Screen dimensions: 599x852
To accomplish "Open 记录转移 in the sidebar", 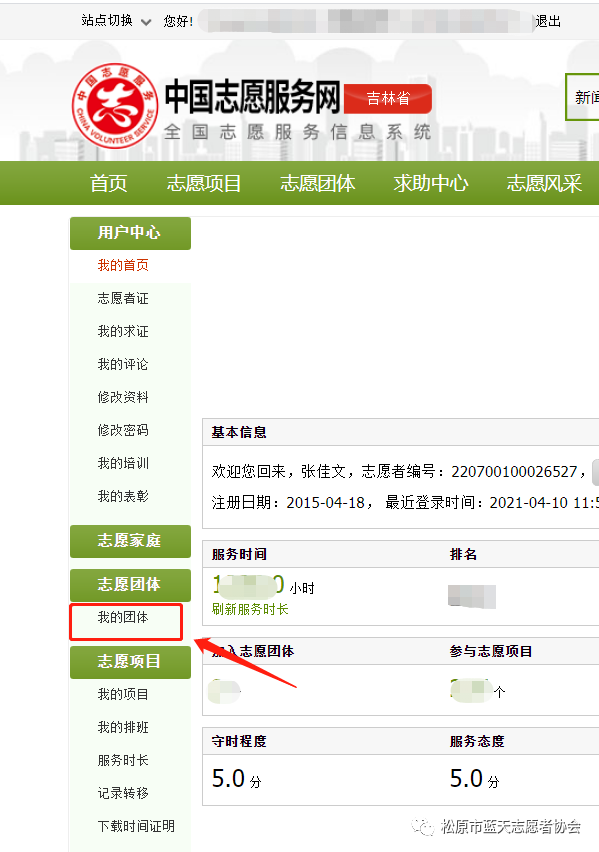I will 123,793.
